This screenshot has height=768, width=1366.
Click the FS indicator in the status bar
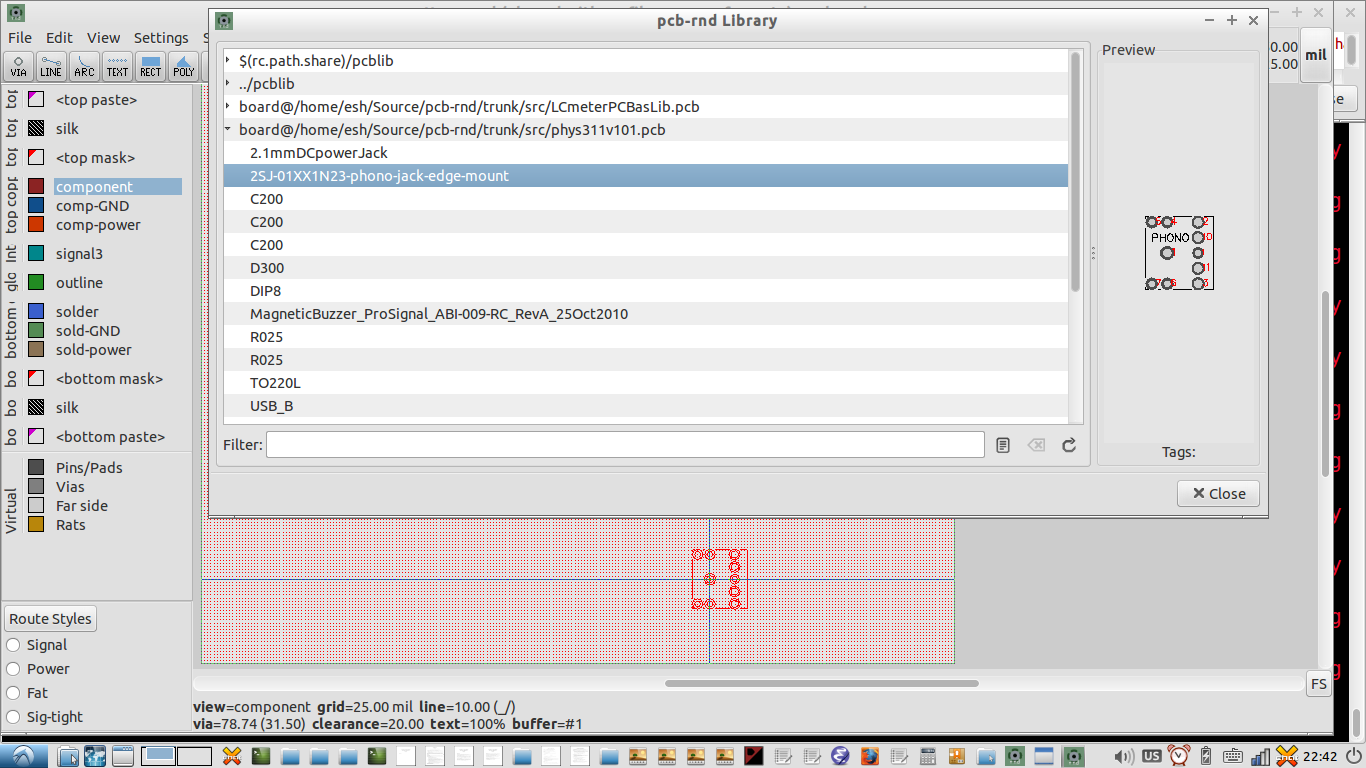tap(1318, 684)
